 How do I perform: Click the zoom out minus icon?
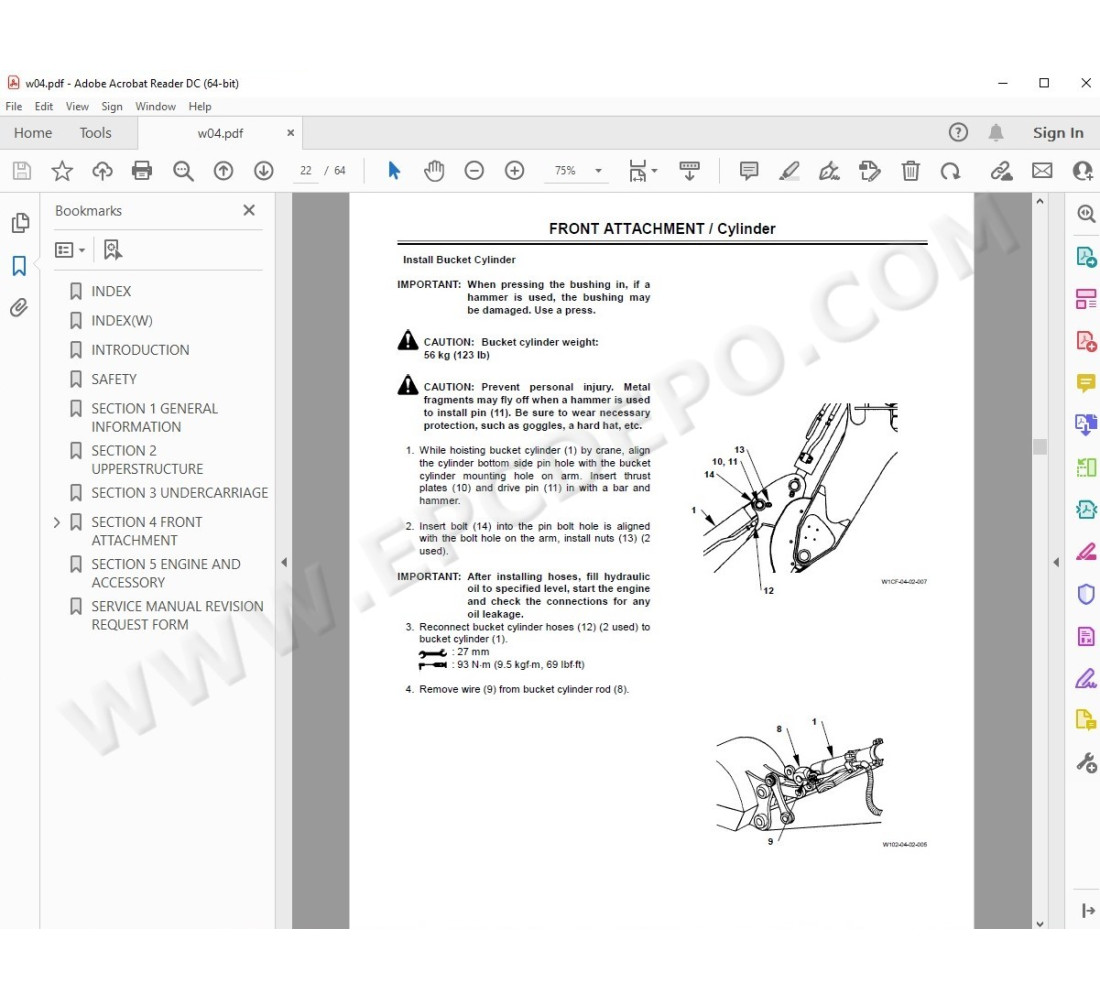(x=474, y=171)
